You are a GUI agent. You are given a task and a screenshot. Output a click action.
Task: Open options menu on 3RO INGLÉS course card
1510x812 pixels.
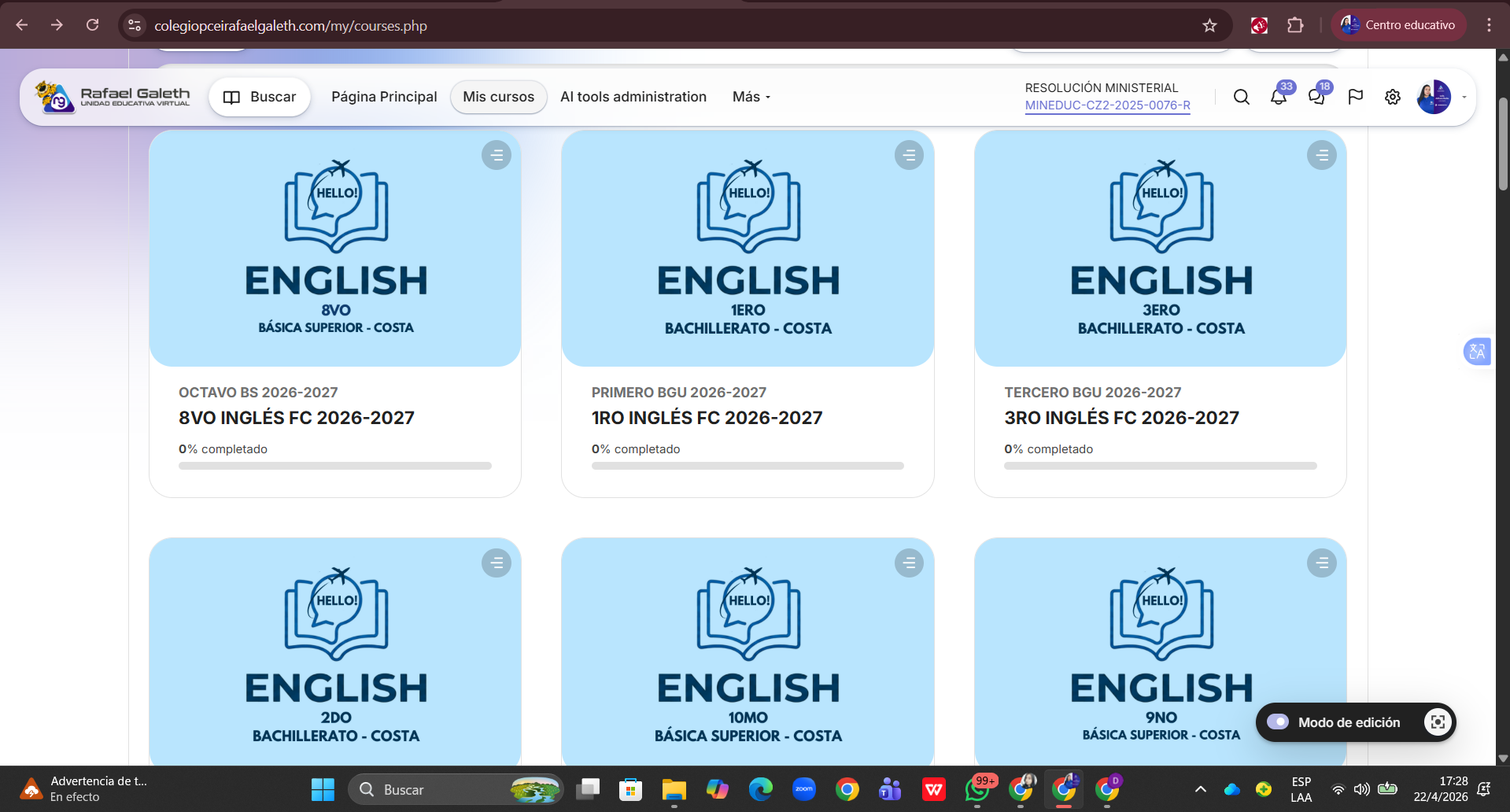click(1321, 155)
